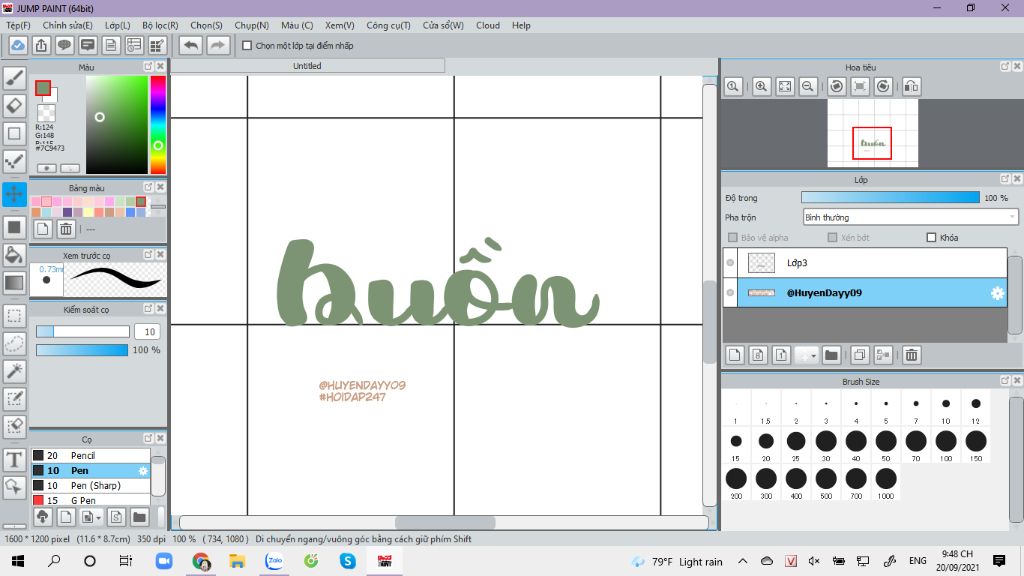Zoom in on the navigator
1024x576 pixels.
[761, 86]
